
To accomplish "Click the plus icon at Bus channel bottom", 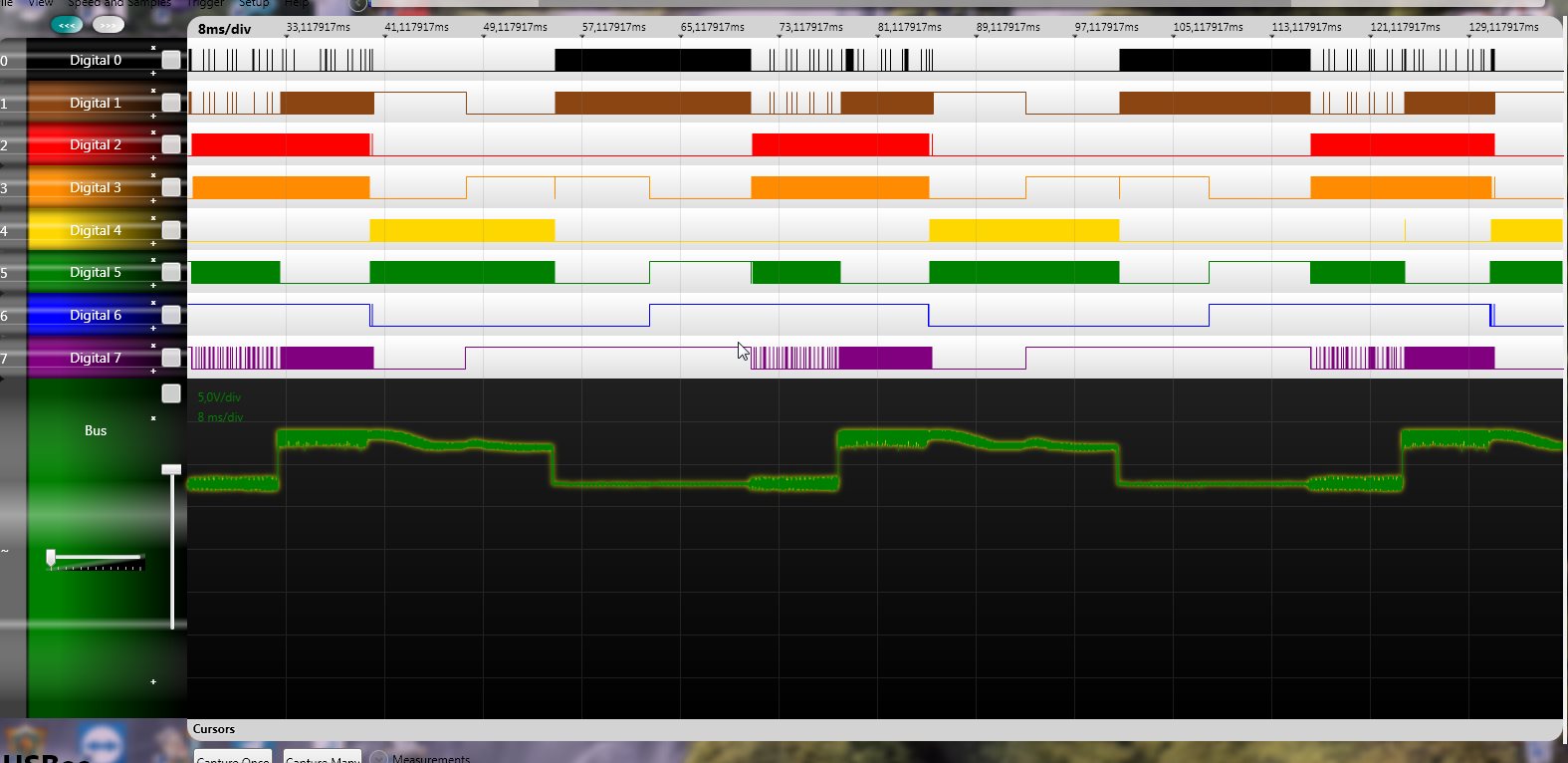I will coord(153,682).
